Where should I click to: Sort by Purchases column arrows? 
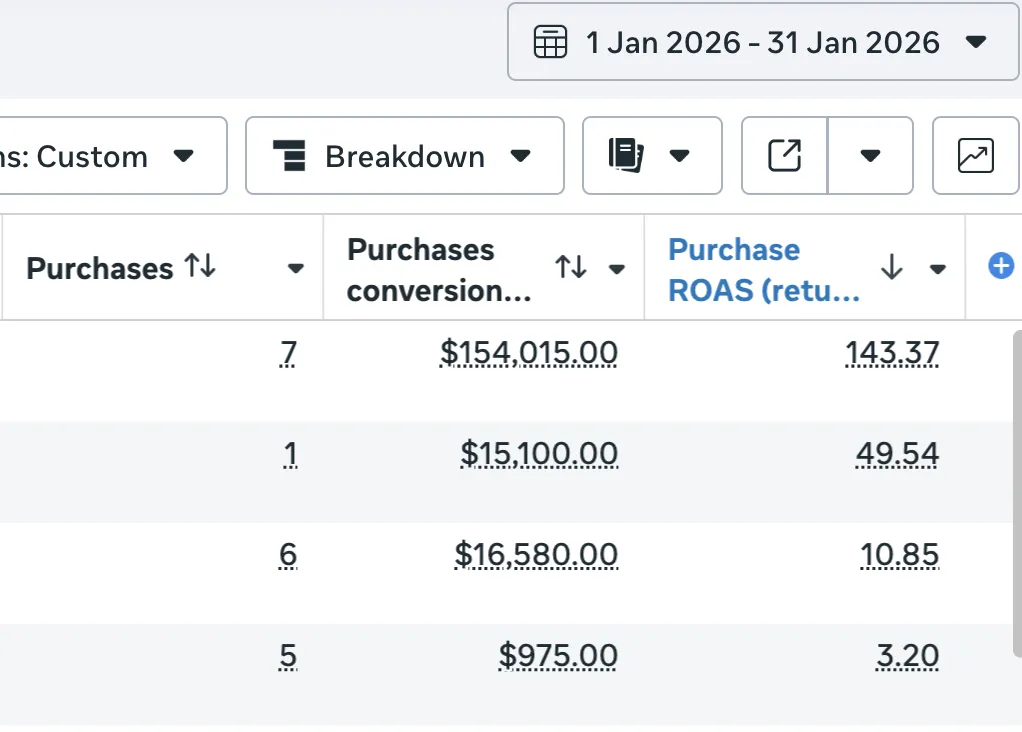click(x=200, y=267)
